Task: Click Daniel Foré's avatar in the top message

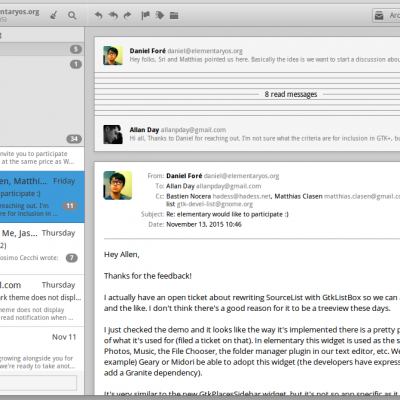Action: pyautogui.click(x=113, y=55)
